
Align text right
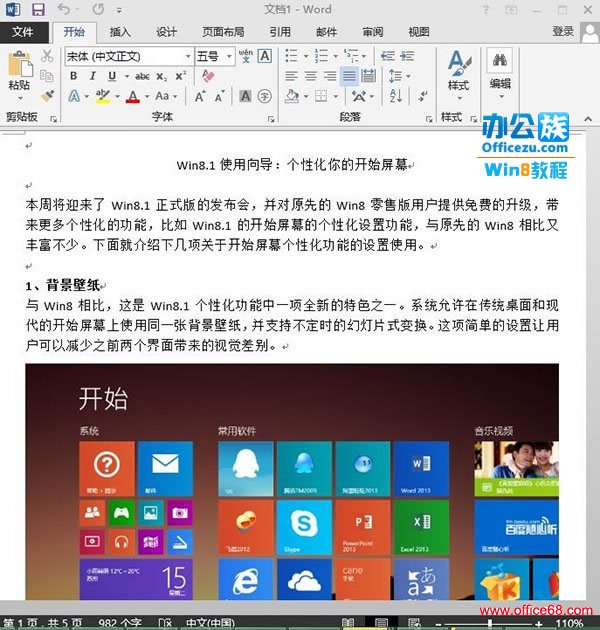[x=330, y=76]
